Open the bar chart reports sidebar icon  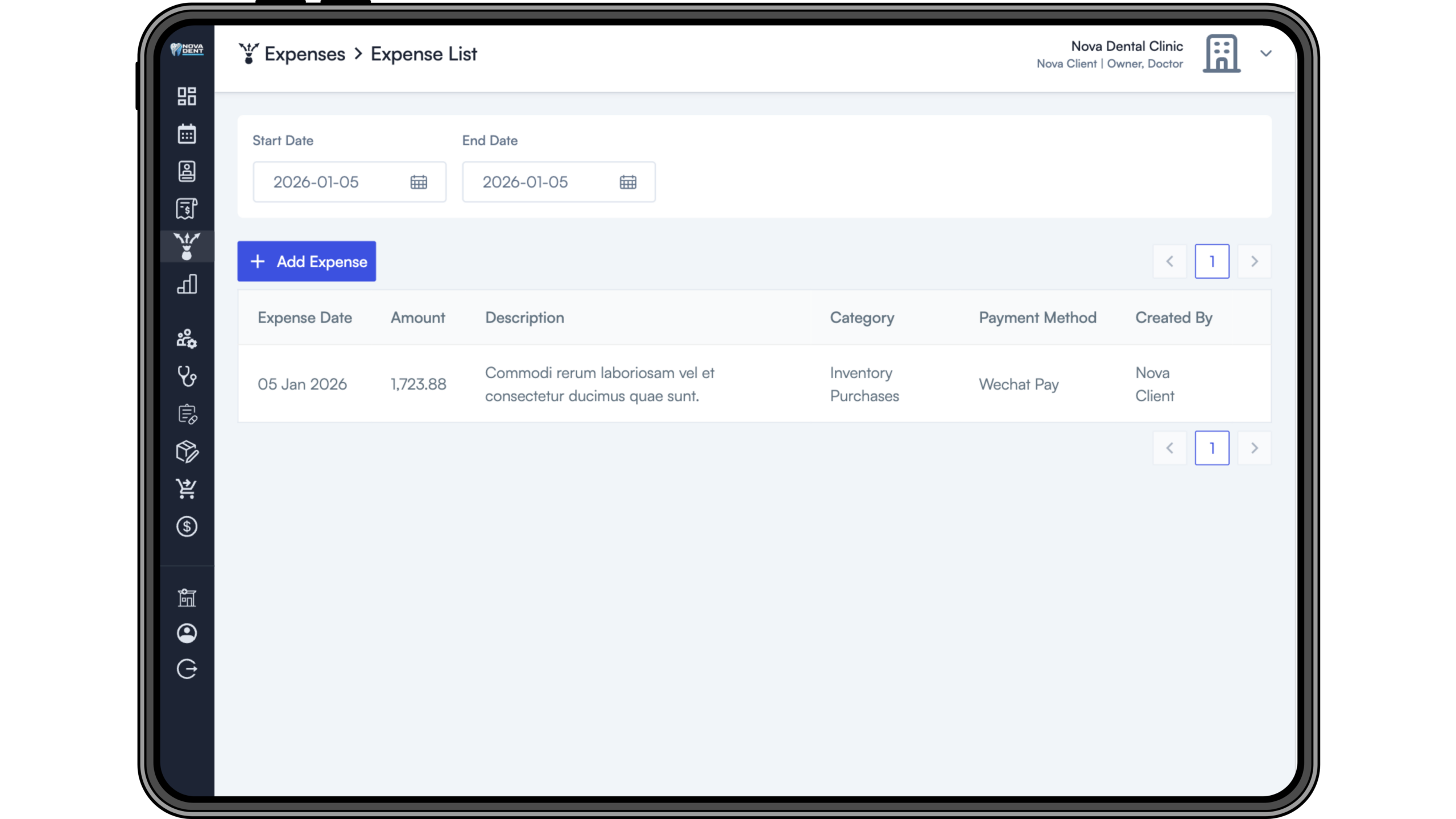[x=187, y=284]
